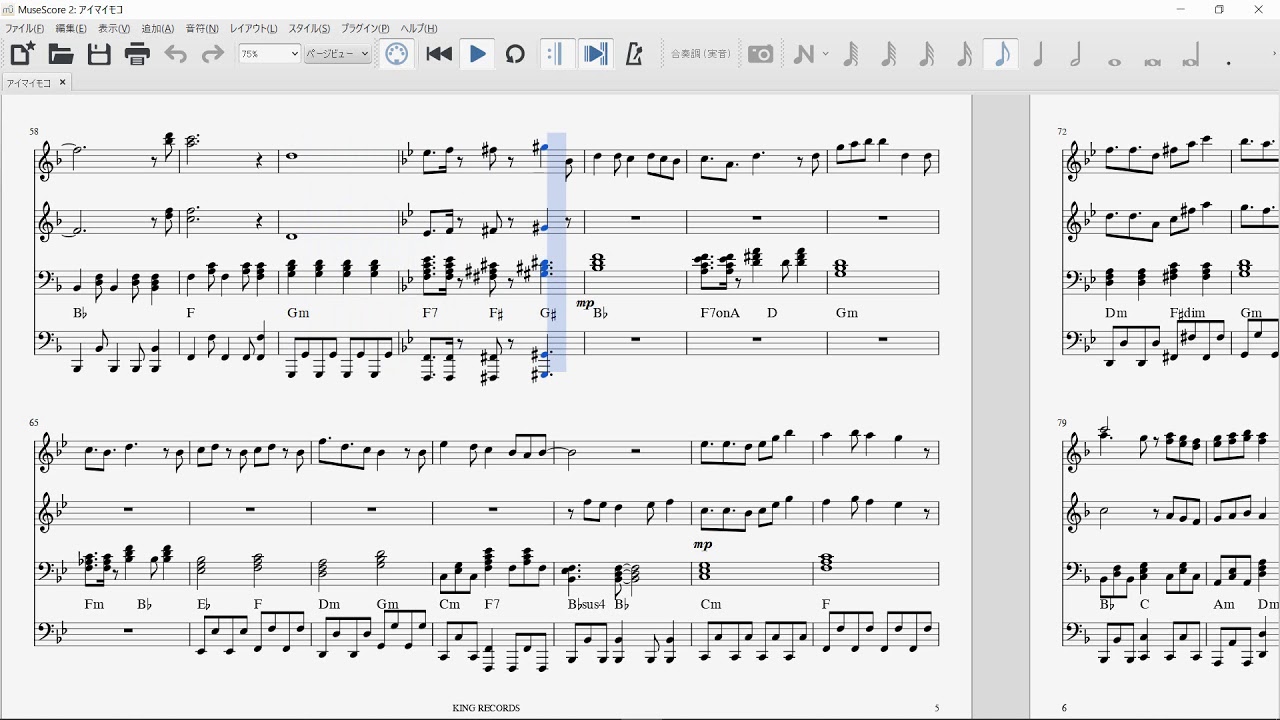Image resolution: width=1280 pixels, height=720 pixels.
Task: Open the ヘルプ(H) menu
Action: click(419, 29)
